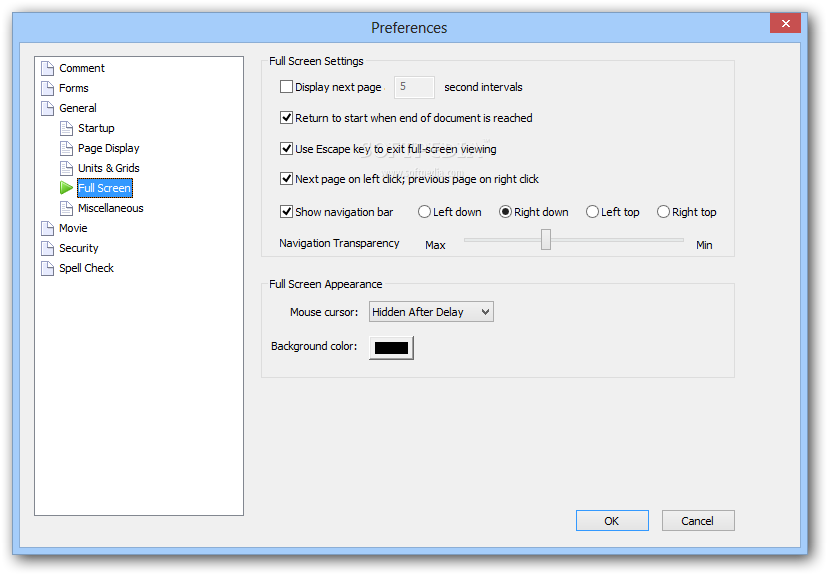Open the Comment preferences category
828x575 pixels.
pos(82,68)
